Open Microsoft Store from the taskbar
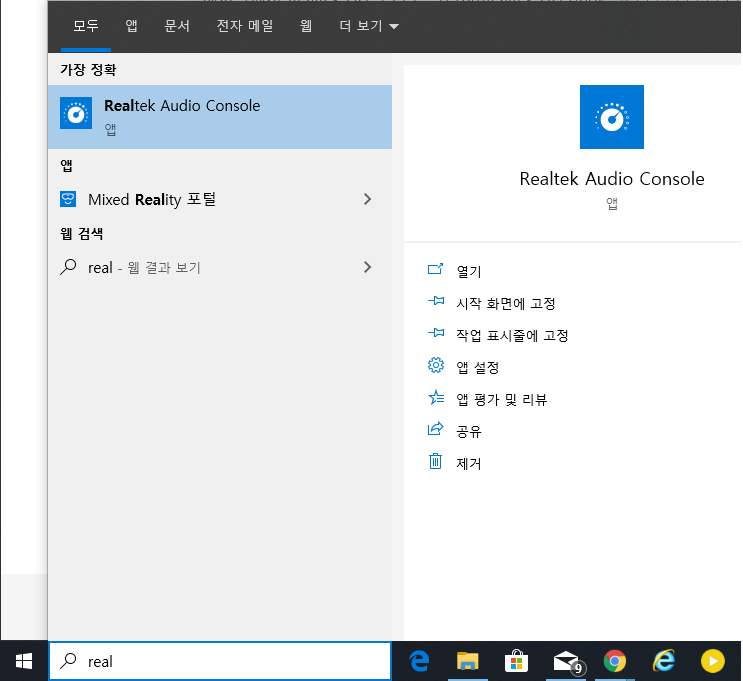Screen dimensions: 743x681 [516, 661]
